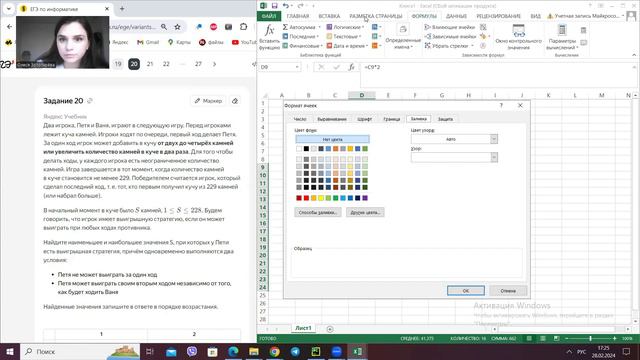Select column D header in the spreadsheet
The width and height of the screenshot is (640, 360).
[362, 95]
